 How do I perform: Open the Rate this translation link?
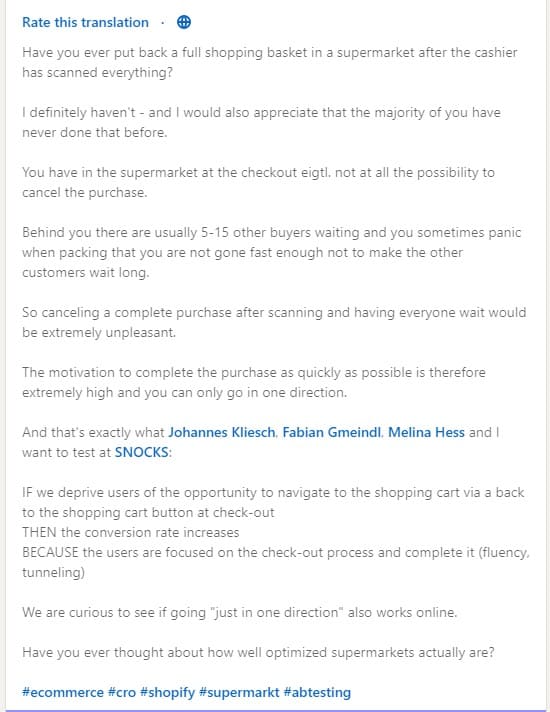tap(85, 22)
